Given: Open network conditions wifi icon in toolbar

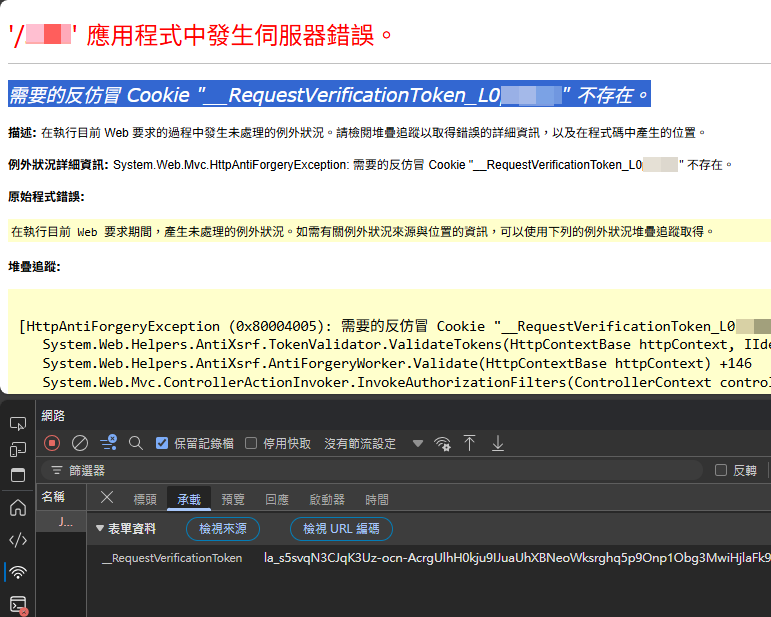Looking at the screenshot, I should pos(441,443).
